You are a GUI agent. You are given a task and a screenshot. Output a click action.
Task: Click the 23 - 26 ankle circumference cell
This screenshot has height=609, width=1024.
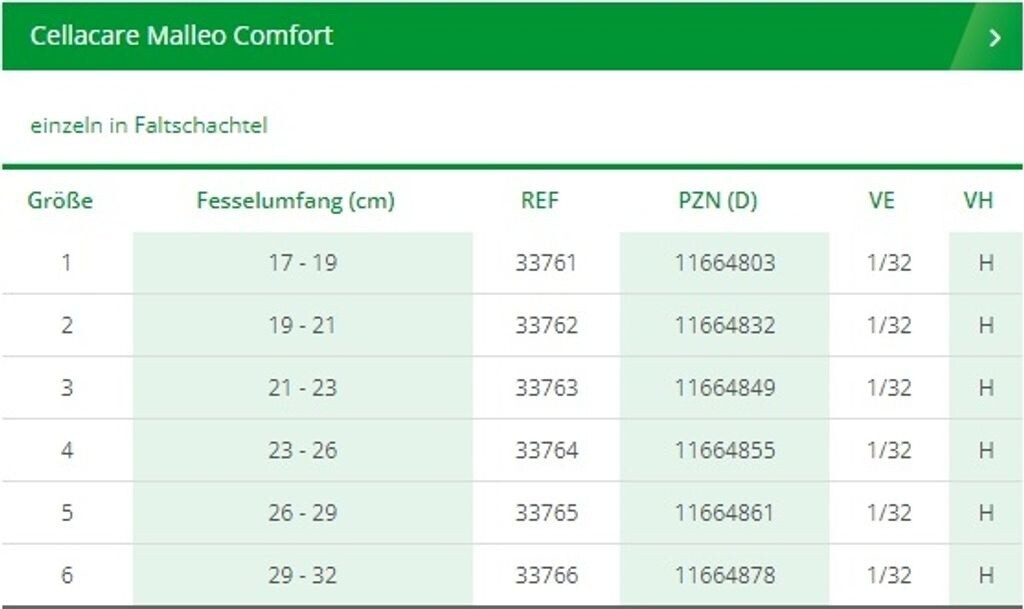[302, 450]
